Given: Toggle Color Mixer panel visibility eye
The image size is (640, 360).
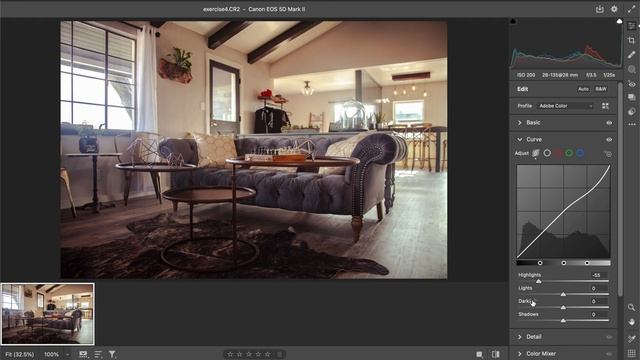Looking at the screenshot, I should click(x=609, y=354).
